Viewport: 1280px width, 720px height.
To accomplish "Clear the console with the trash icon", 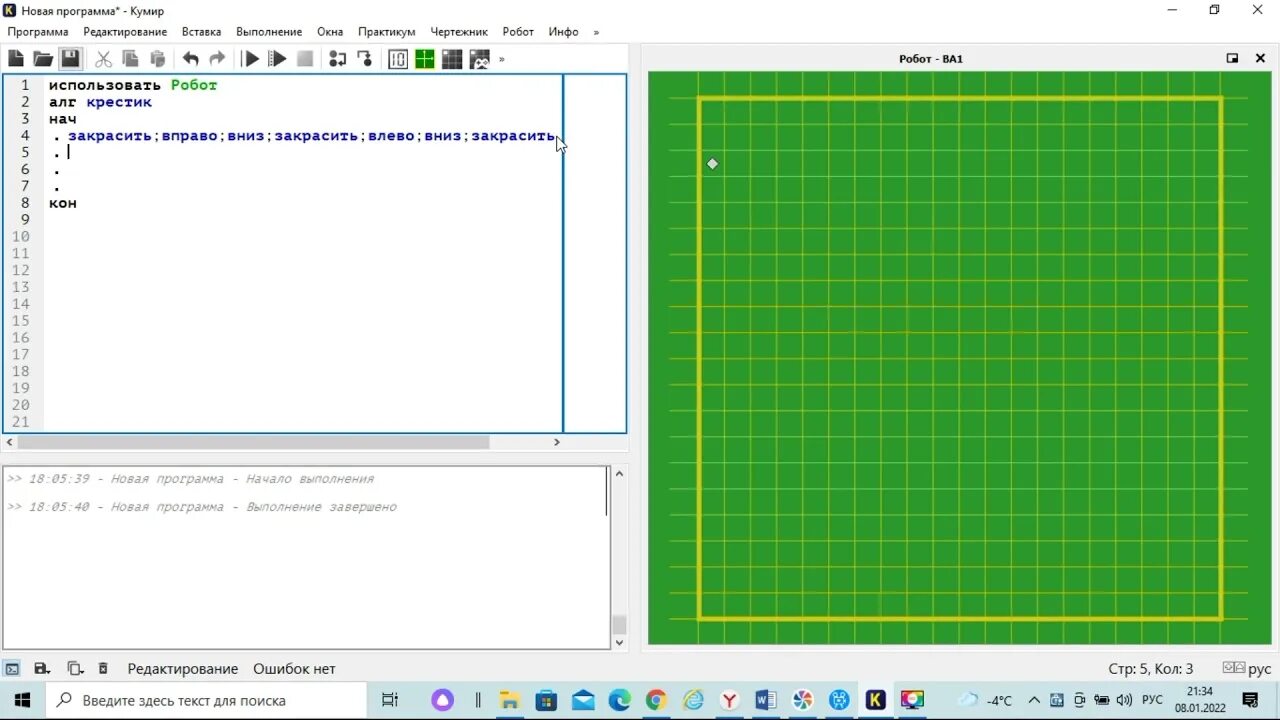I will click(102, 669).
